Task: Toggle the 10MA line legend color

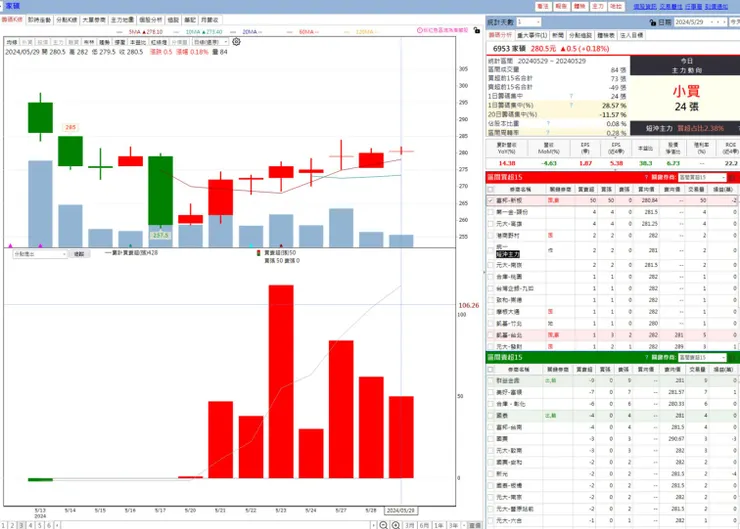Action: (x=177, y=32)
